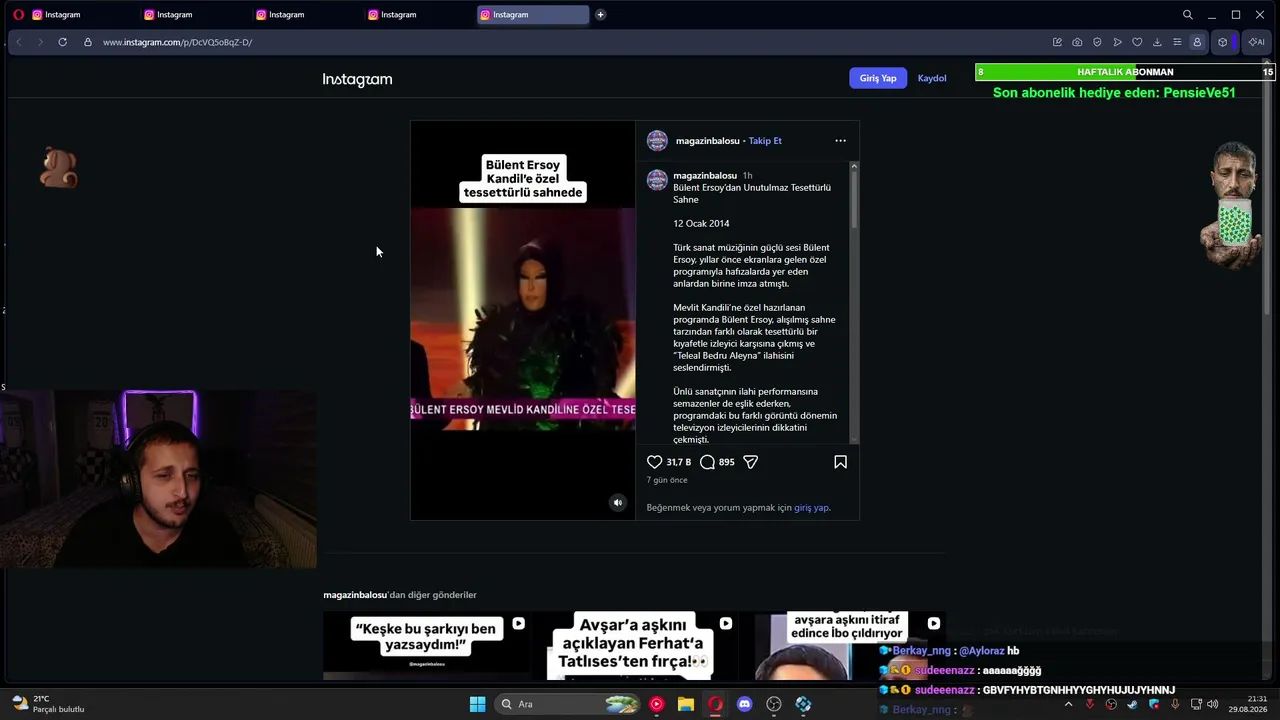This screenshot has width=1280, height=720.
Task: Open Discord from the taskbar
Action: 744,704
